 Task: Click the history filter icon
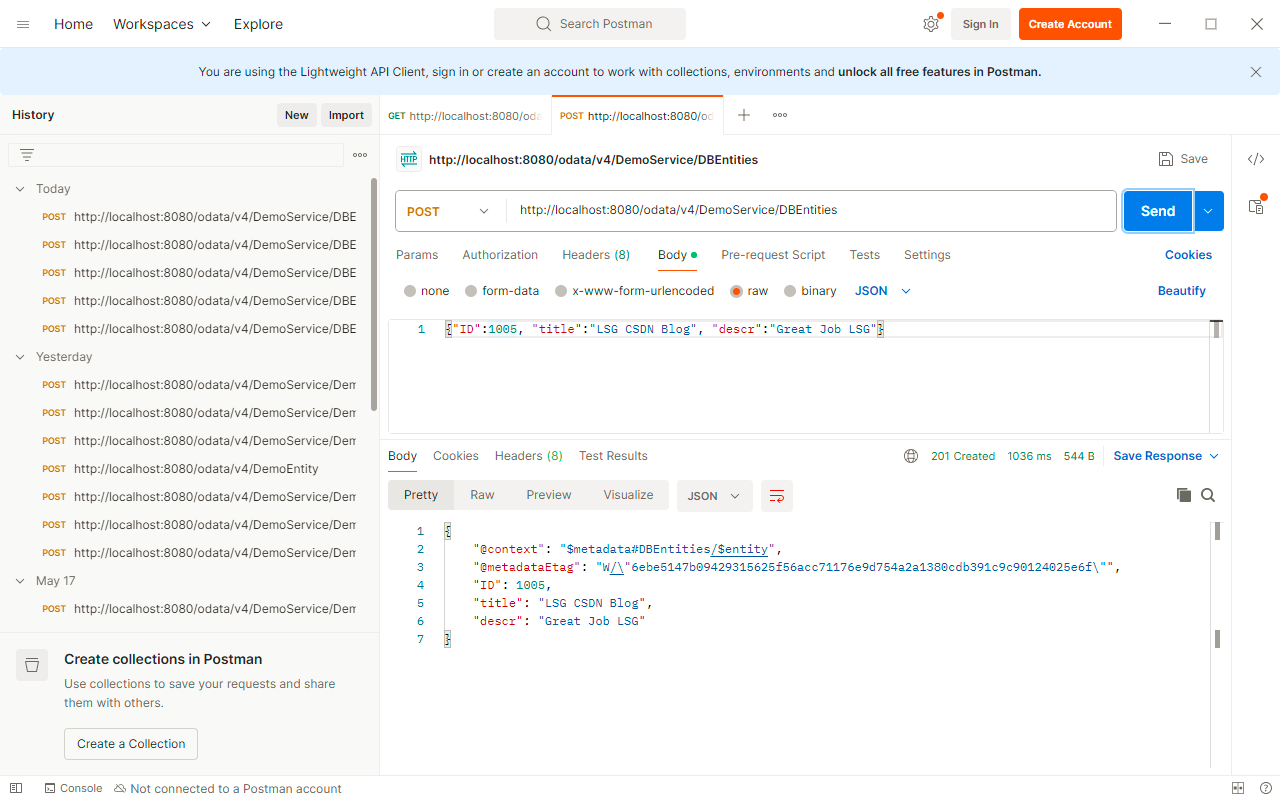27,155
